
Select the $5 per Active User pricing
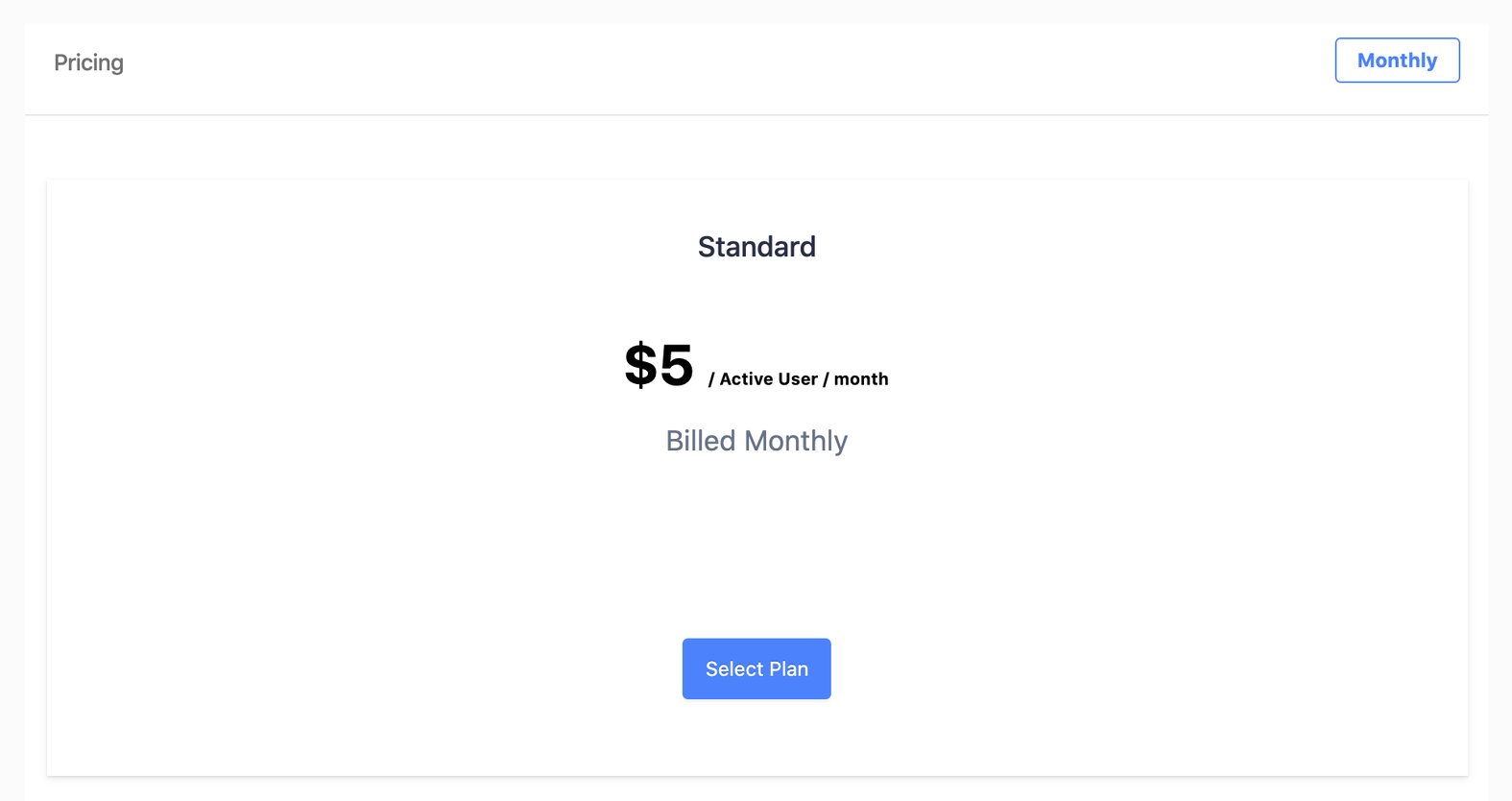(x=659, y=365)
